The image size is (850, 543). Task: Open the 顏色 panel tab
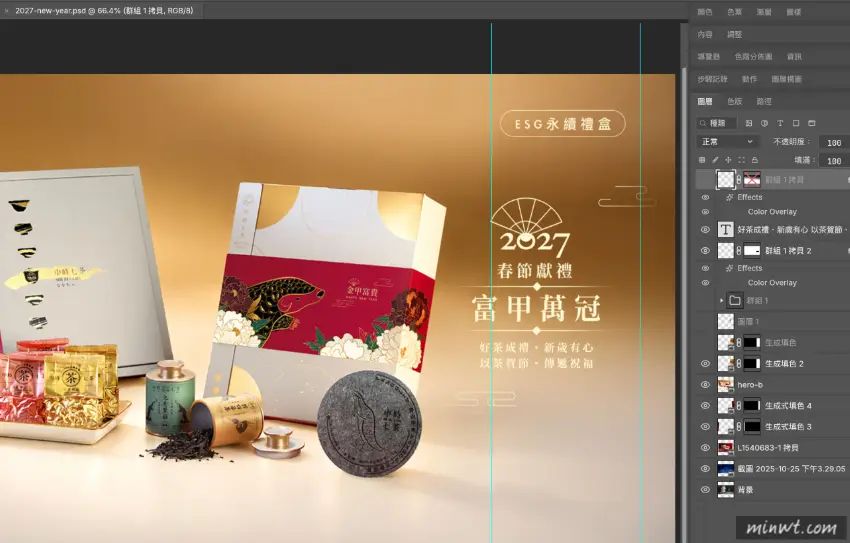tap(705, 12)
